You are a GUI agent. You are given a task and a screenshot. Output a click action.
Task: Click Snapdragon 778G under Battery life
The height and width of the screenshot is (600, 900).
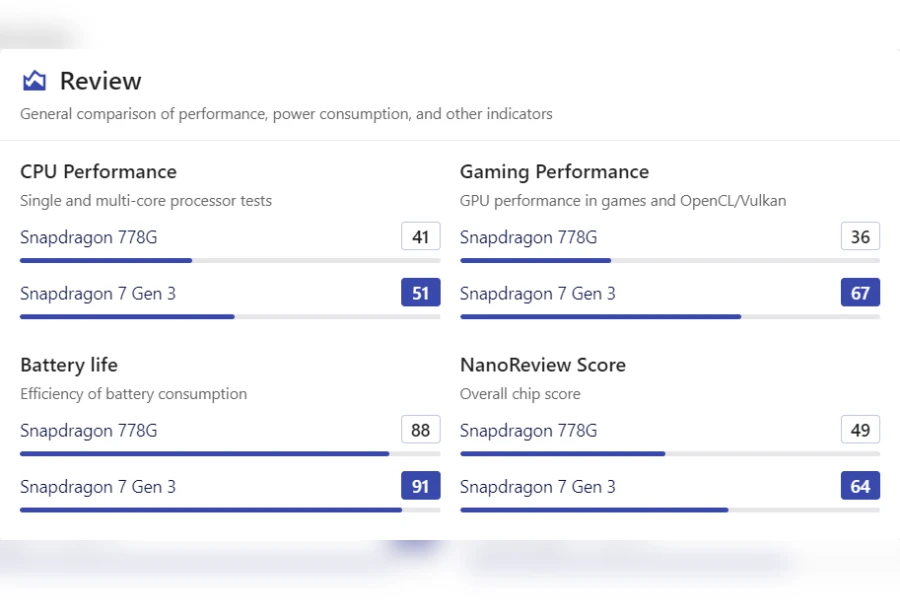click(x=88, y=430)
